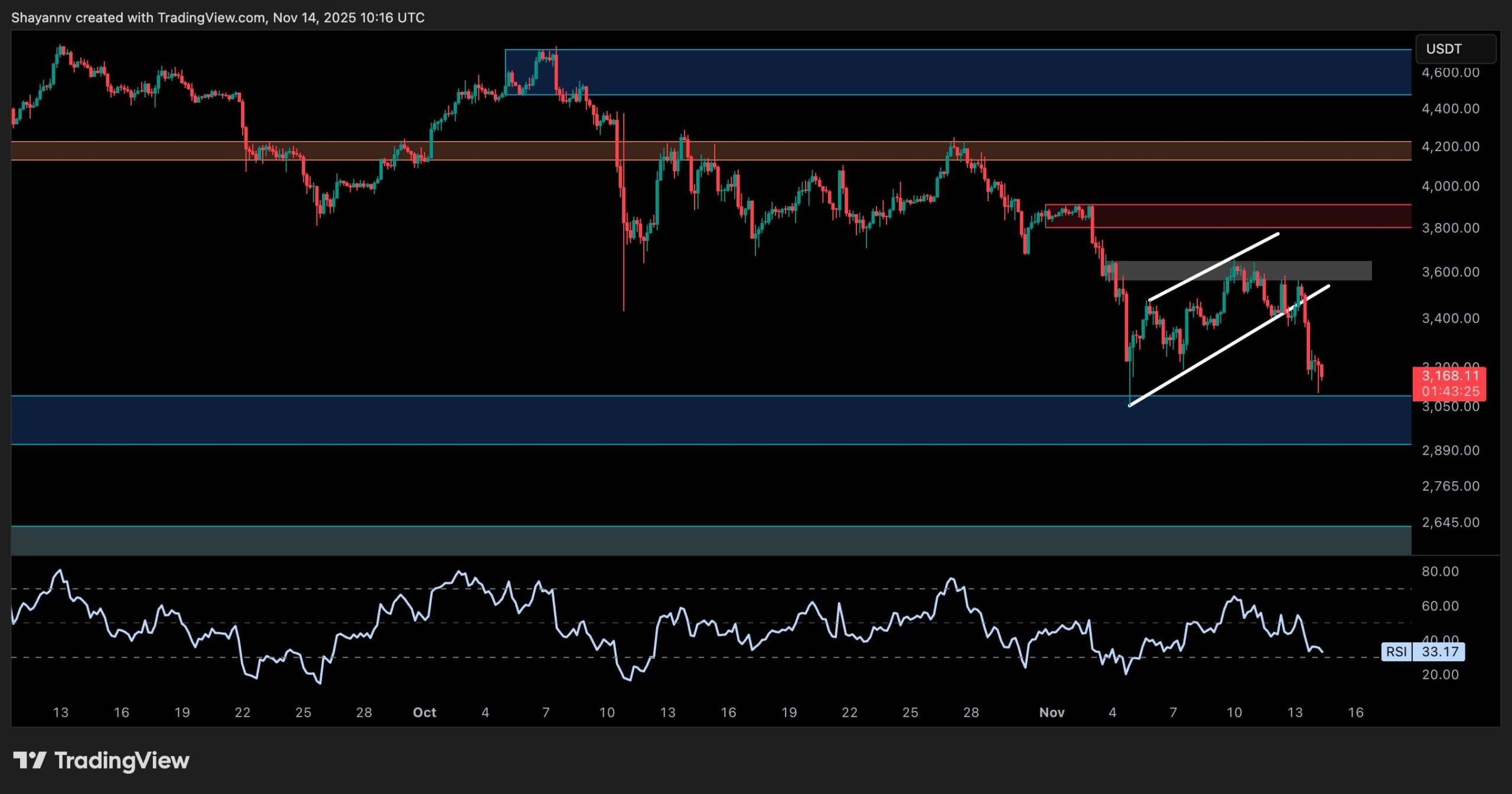Select the lower white channel trendline

[x=1211, y=357]
